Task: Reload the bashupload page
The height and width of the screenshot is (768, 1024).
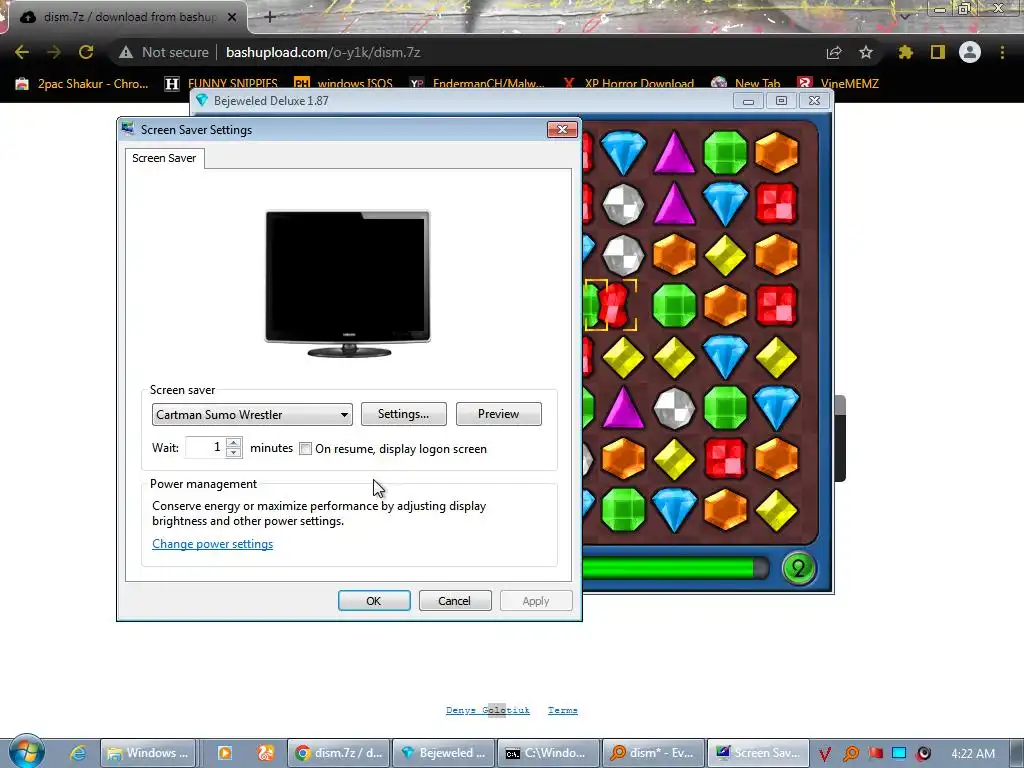Action: (86, 52)
